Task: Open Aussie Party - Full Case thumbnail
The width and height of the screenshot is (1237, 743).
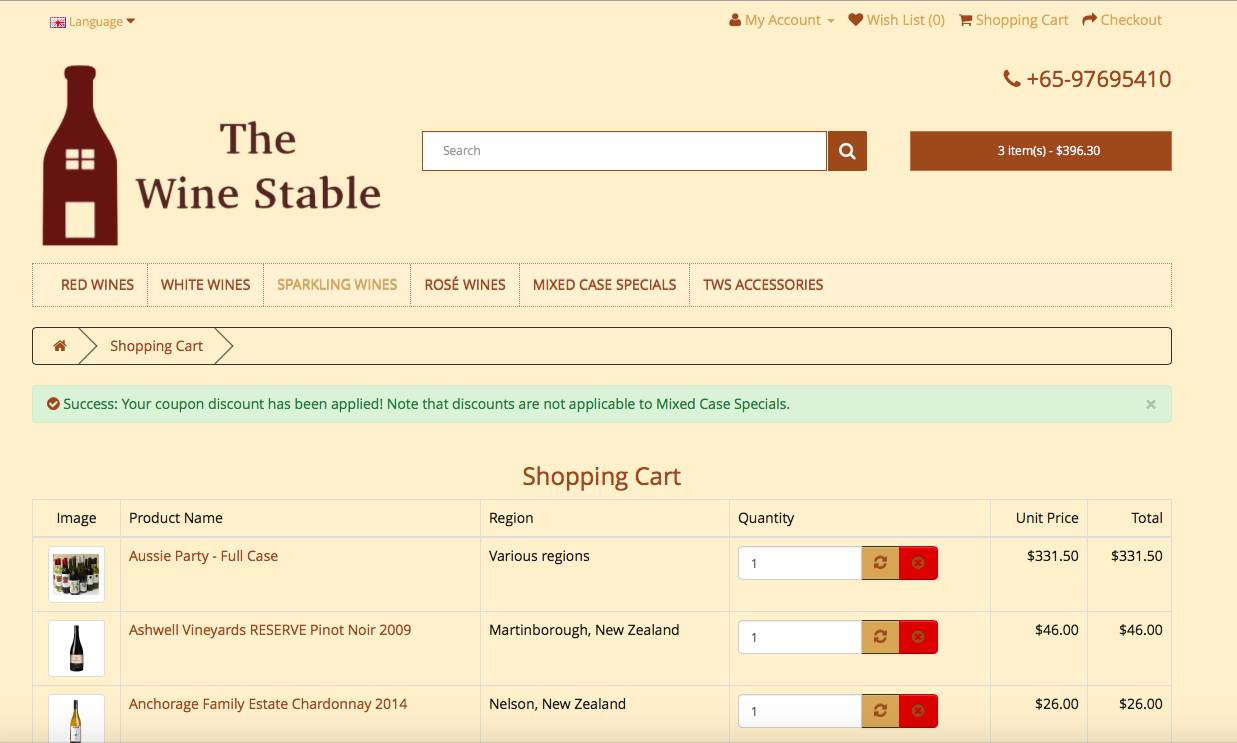Action: (x=76, y=574)
